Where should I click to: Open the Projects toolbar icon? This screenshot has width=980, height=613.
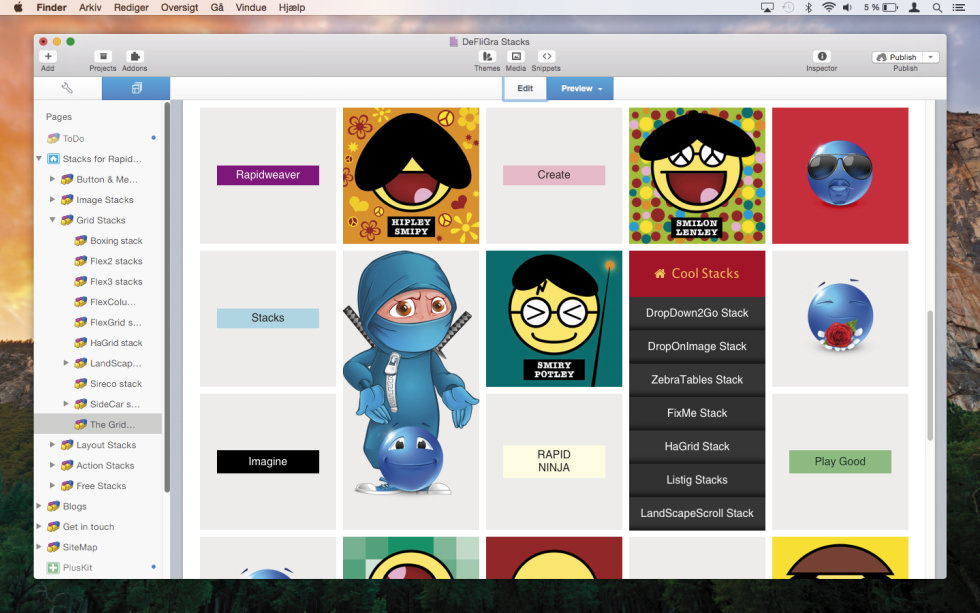click(103, 56)
